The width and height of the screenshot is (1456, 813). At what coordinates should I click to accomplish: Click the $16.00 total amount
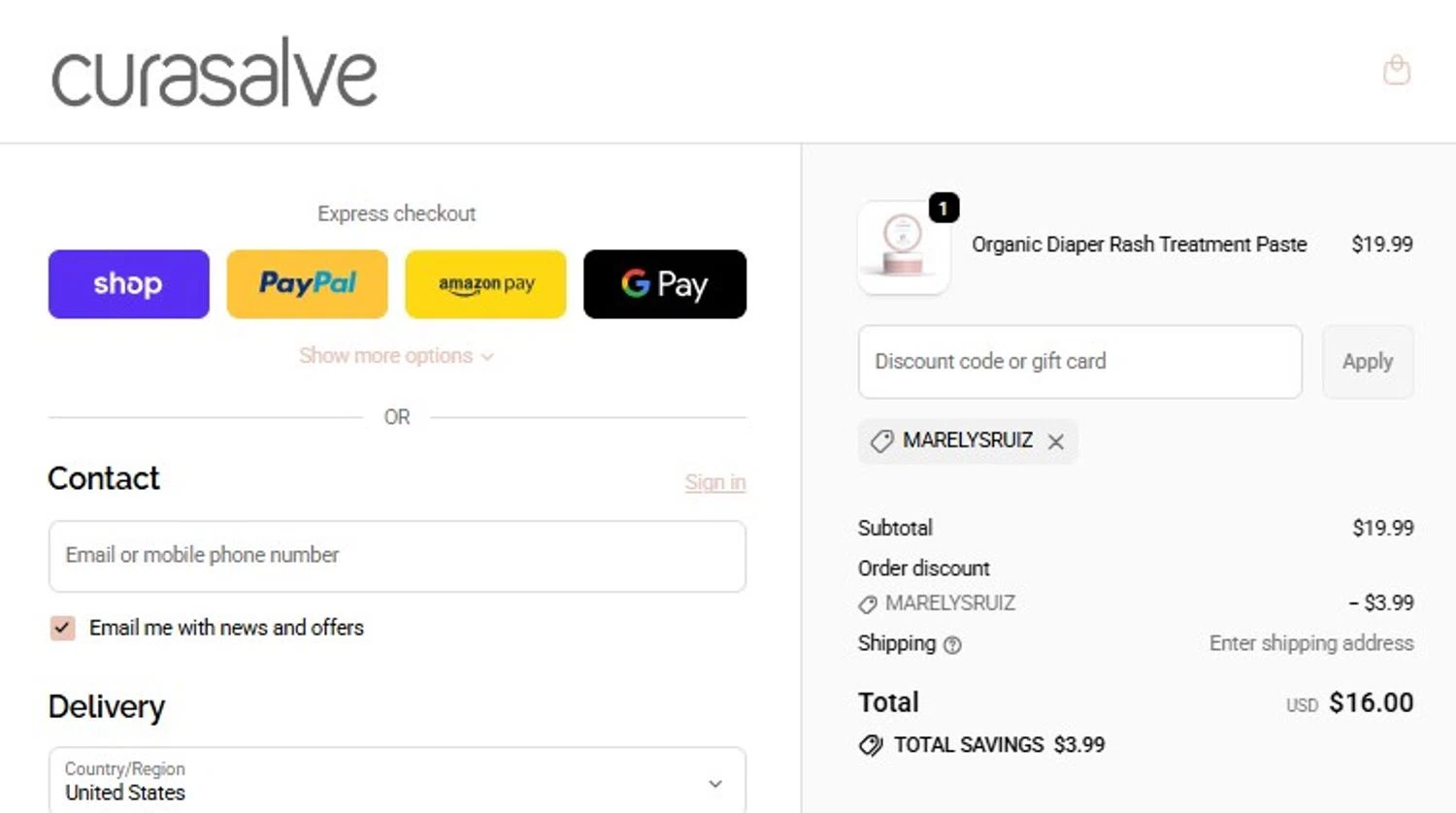1371,702
